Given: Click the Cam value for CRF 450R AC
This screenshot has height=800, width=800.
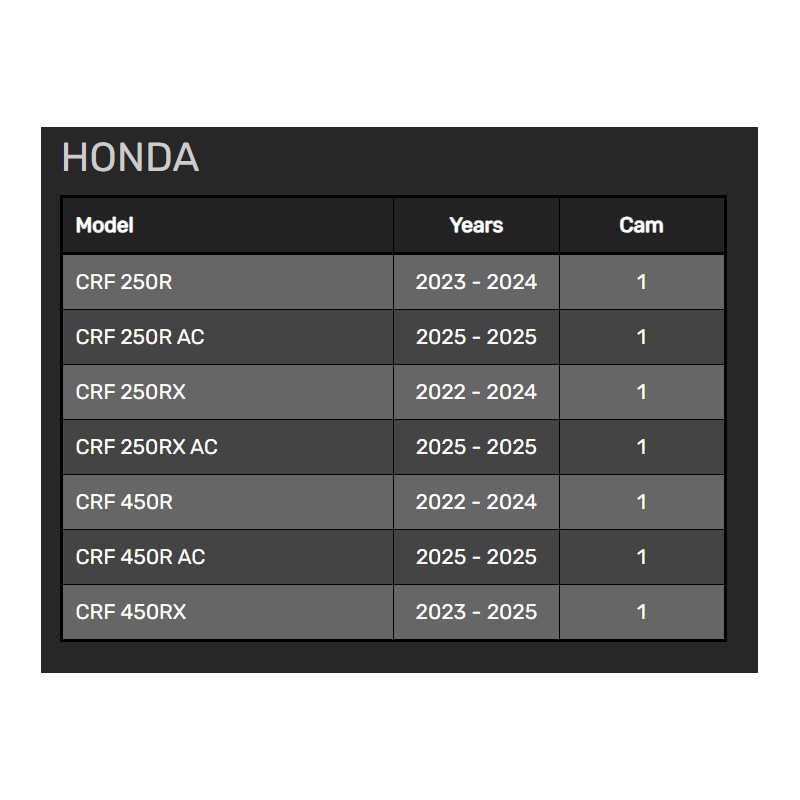Looking at the screenshot, I should point(641,557).
